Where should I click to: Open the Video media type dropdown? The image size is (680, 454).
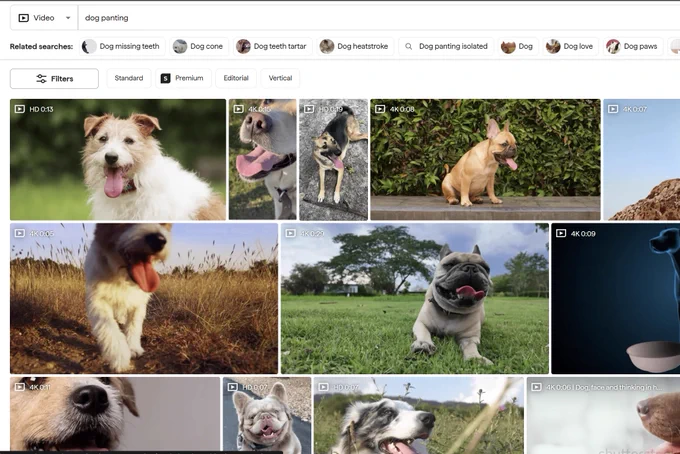point(44,18)
